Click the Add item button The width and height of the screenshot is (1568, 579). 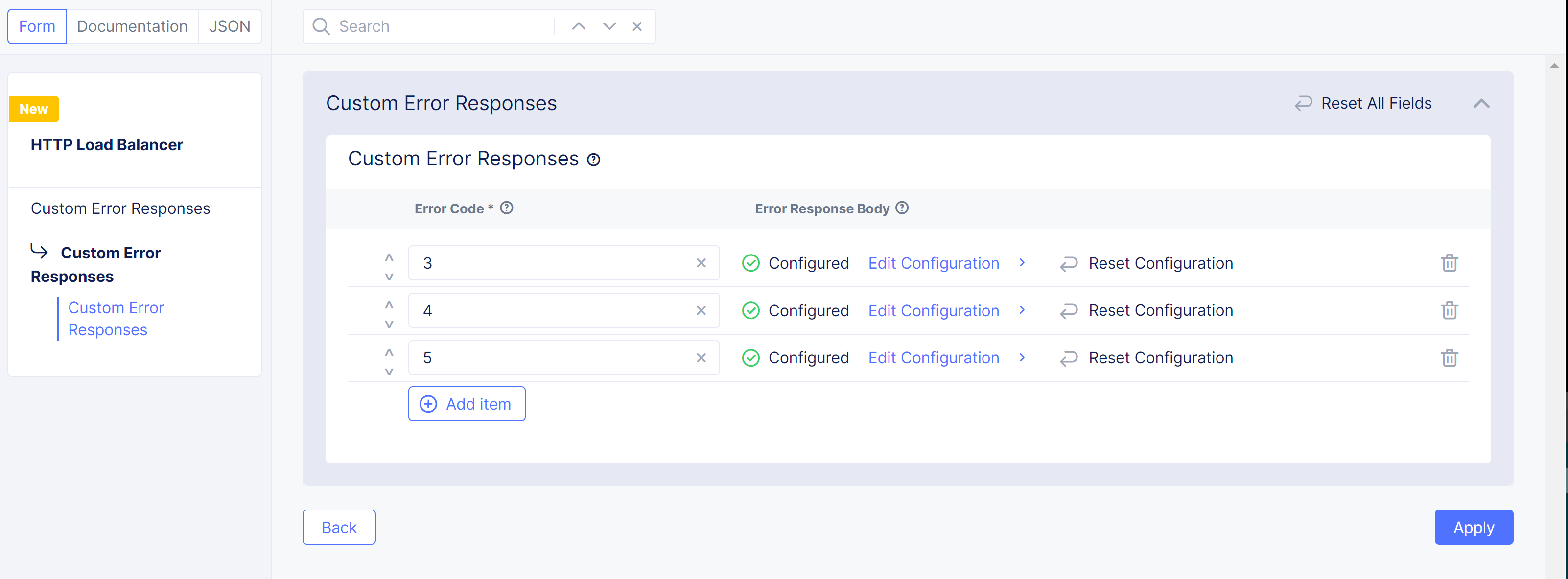click(x=466, y=404)
